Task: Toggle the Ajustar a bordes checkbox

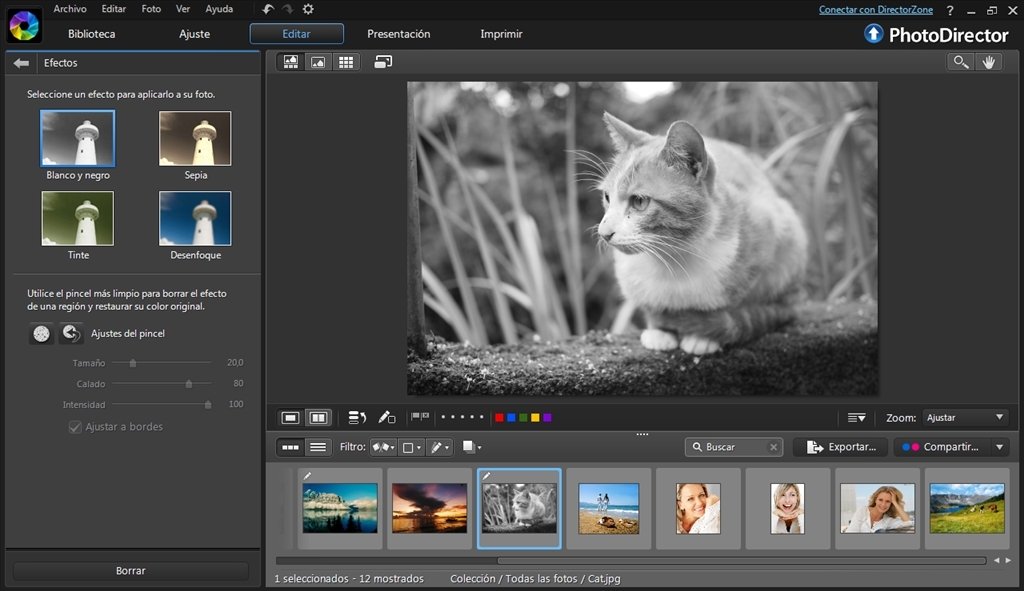Action: point(75,427)
